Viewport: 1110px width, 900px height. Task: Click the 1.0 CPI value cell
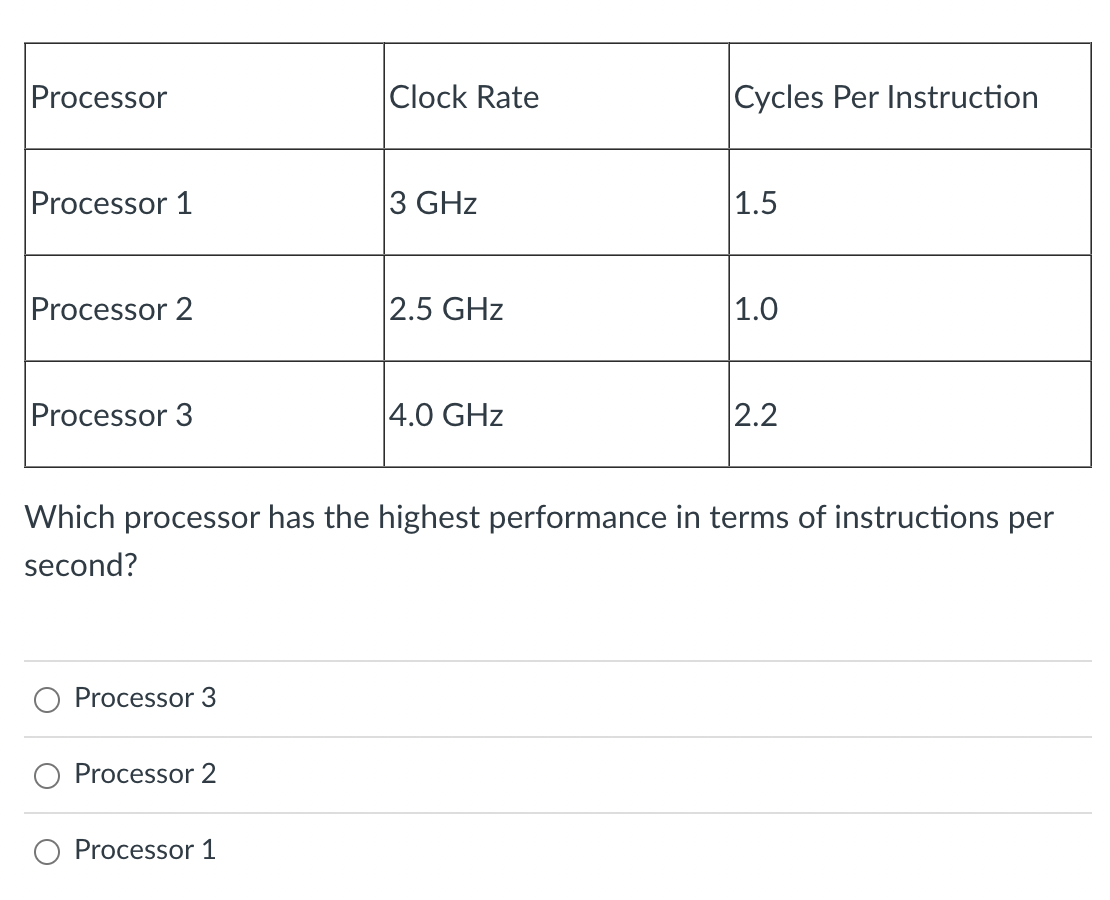pos(755,309)
